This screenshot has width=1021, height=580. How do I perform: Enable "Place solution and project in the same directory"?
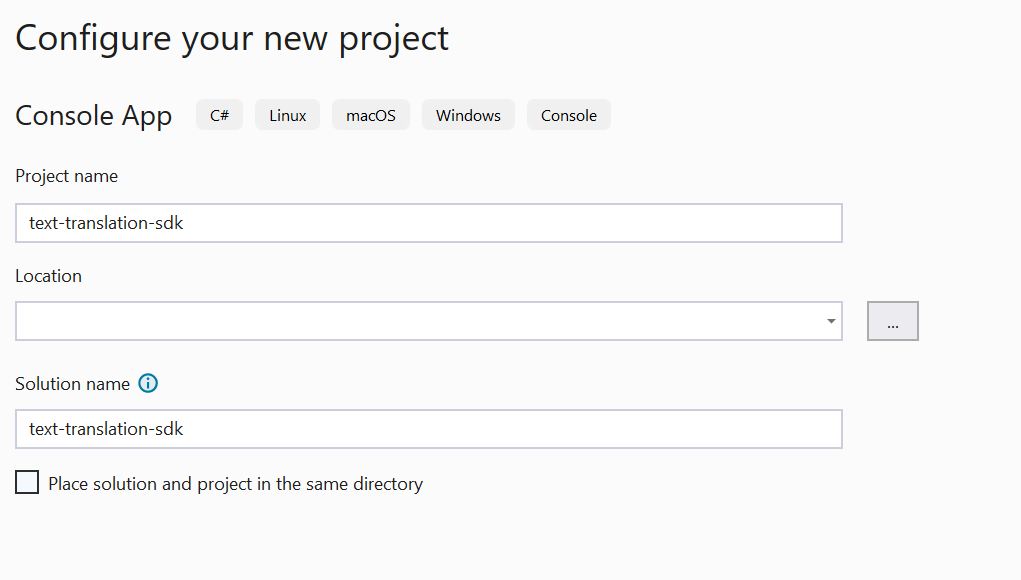[x=27, y=482]
